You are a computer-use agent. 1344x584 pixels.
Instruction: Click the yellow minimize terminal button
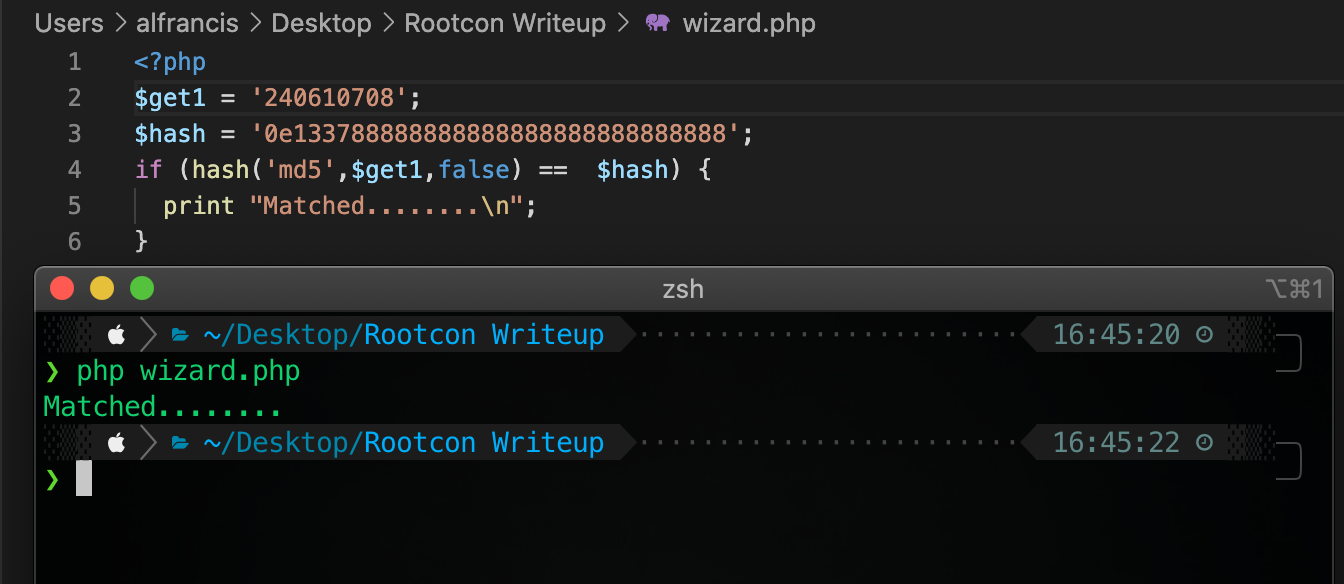click(102, 289)
